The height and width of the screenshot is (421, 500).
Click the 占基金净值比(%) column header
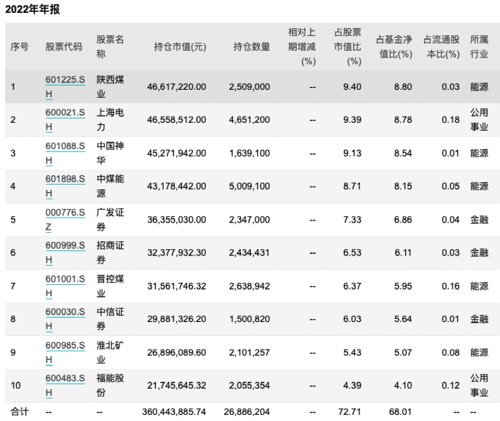point(394,47)
